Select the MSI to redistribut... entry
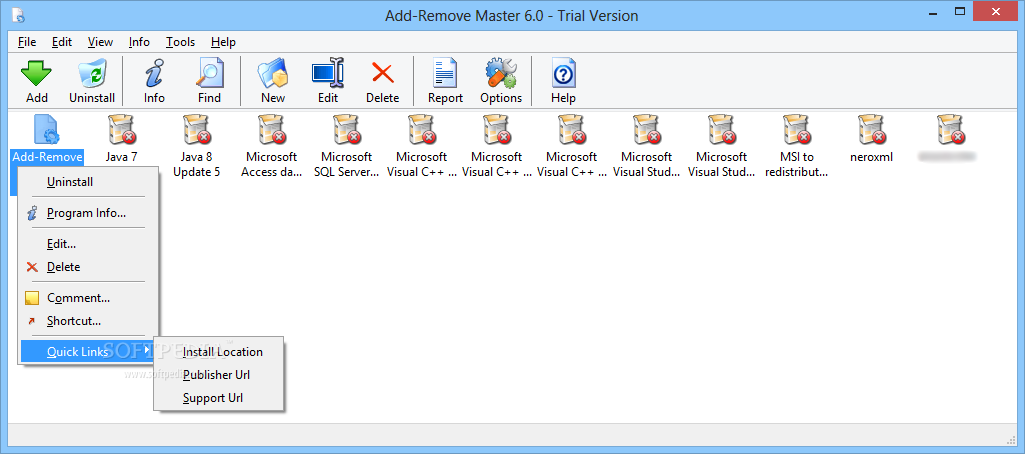This screenshot has height=454, width=1025. pyautogui.click(x=797, y=146)
